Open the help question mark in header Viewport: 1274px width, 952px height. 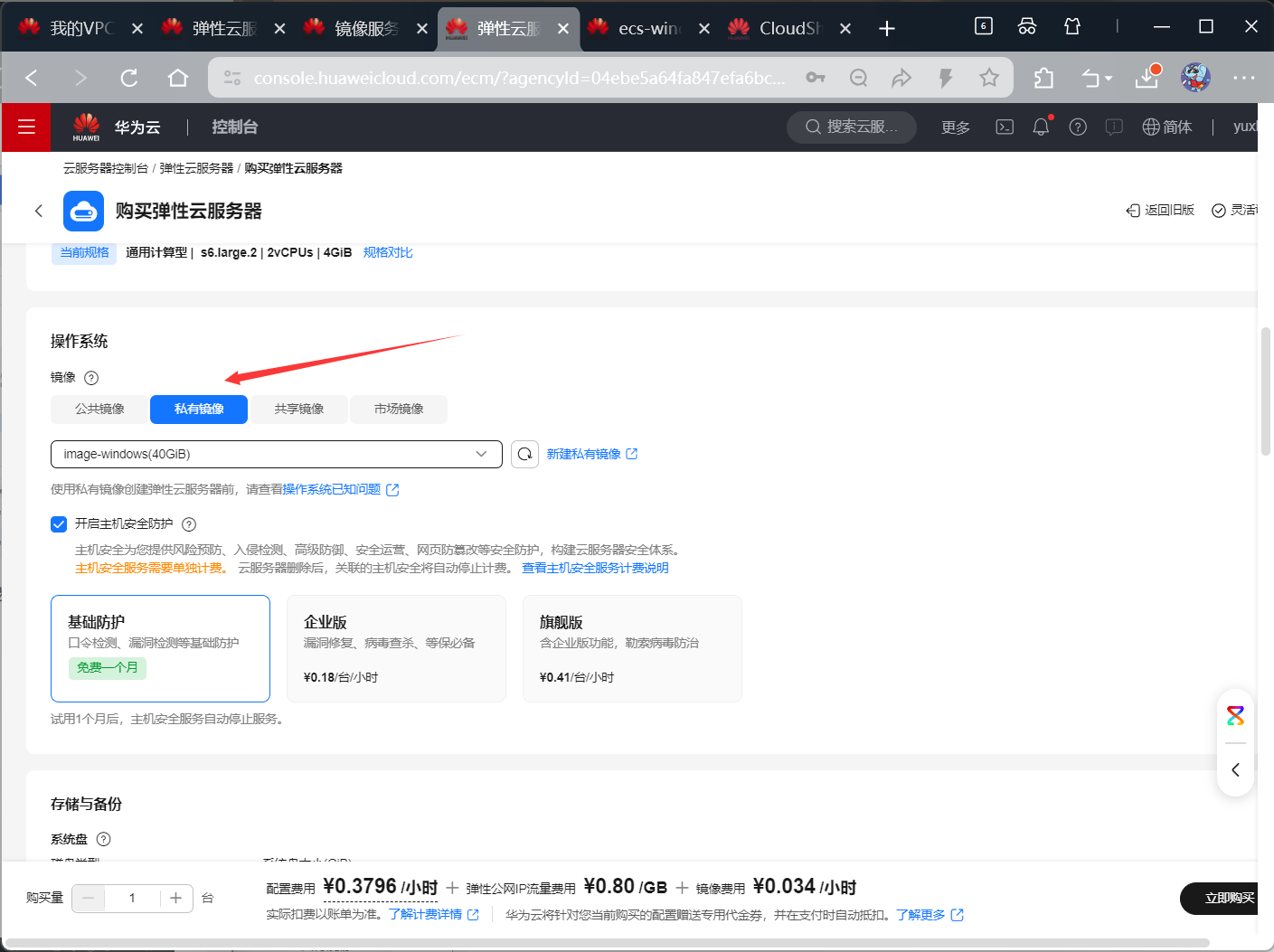[x=1078, y=127]
